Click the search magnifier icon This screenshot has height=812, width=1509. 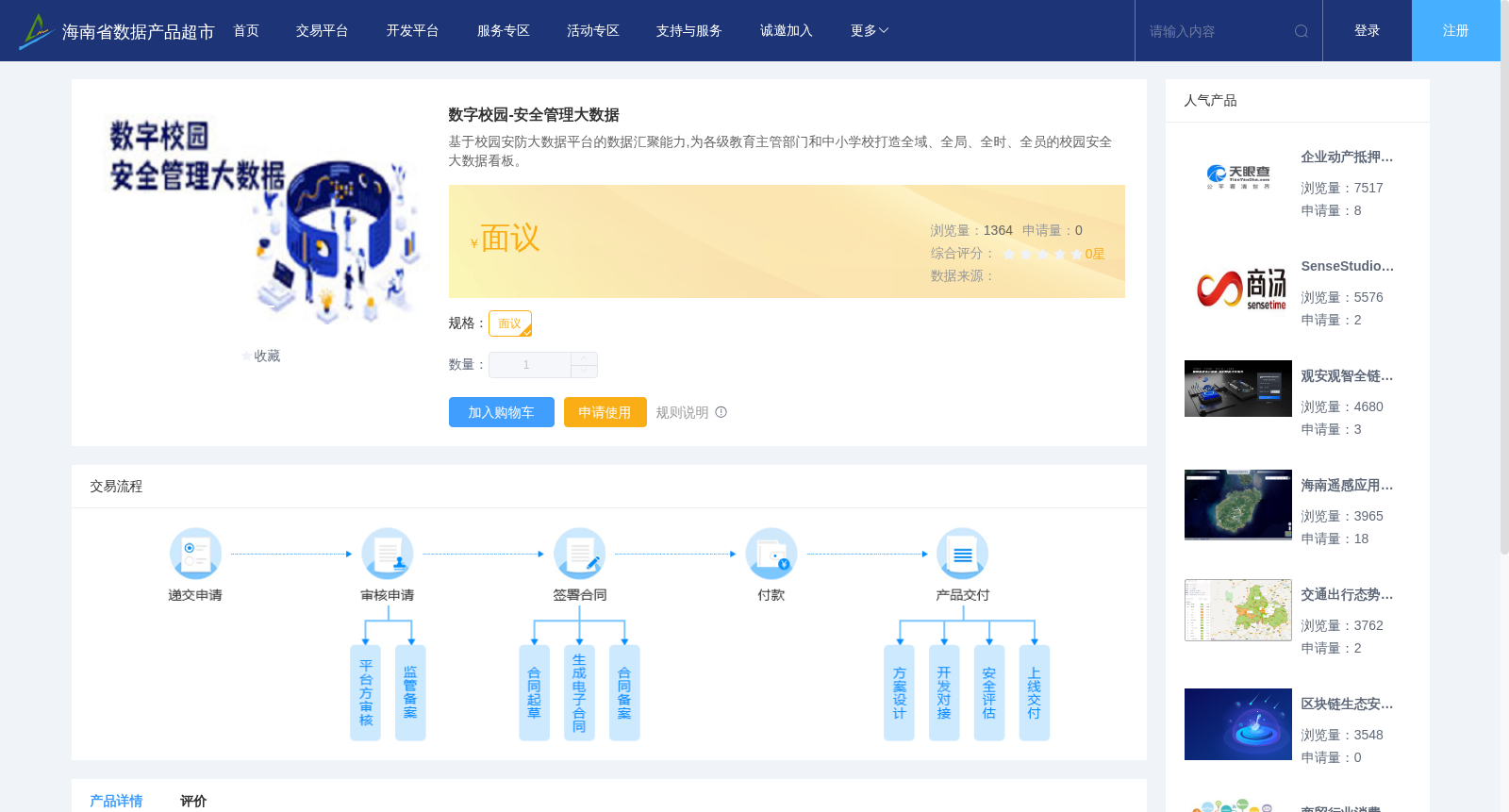pos(1302,31)
